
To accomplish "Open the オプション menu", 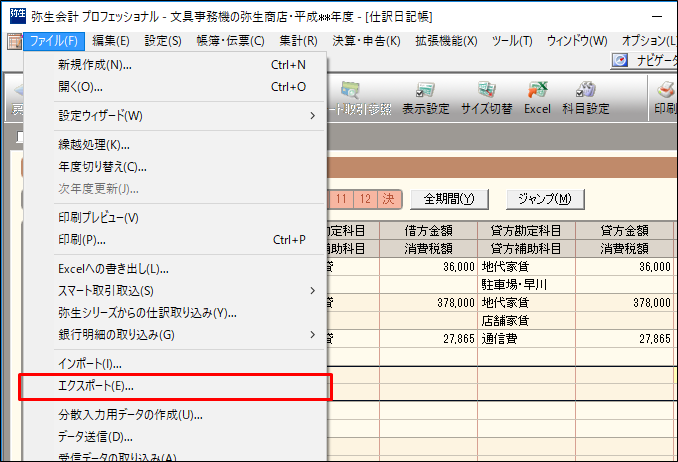I will (649, 41).
